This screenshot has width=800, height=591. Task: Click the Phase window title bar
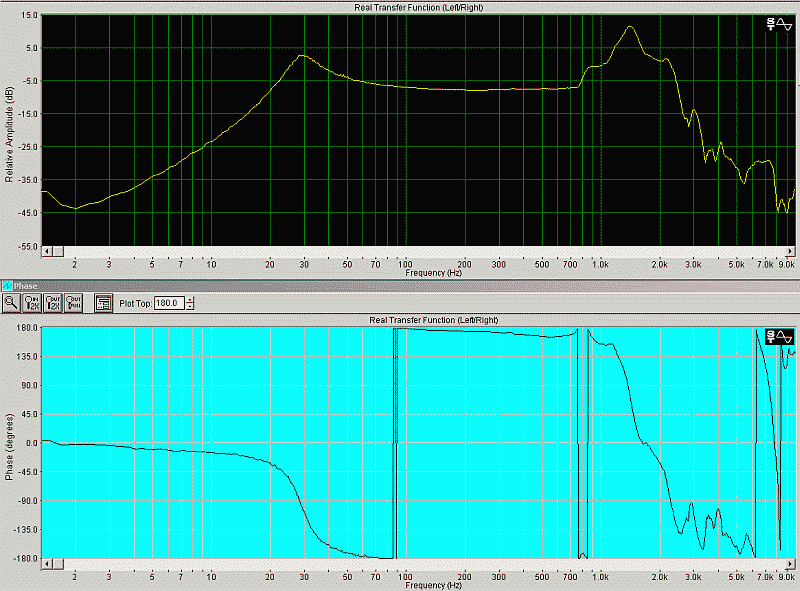(x=400, y=286)
